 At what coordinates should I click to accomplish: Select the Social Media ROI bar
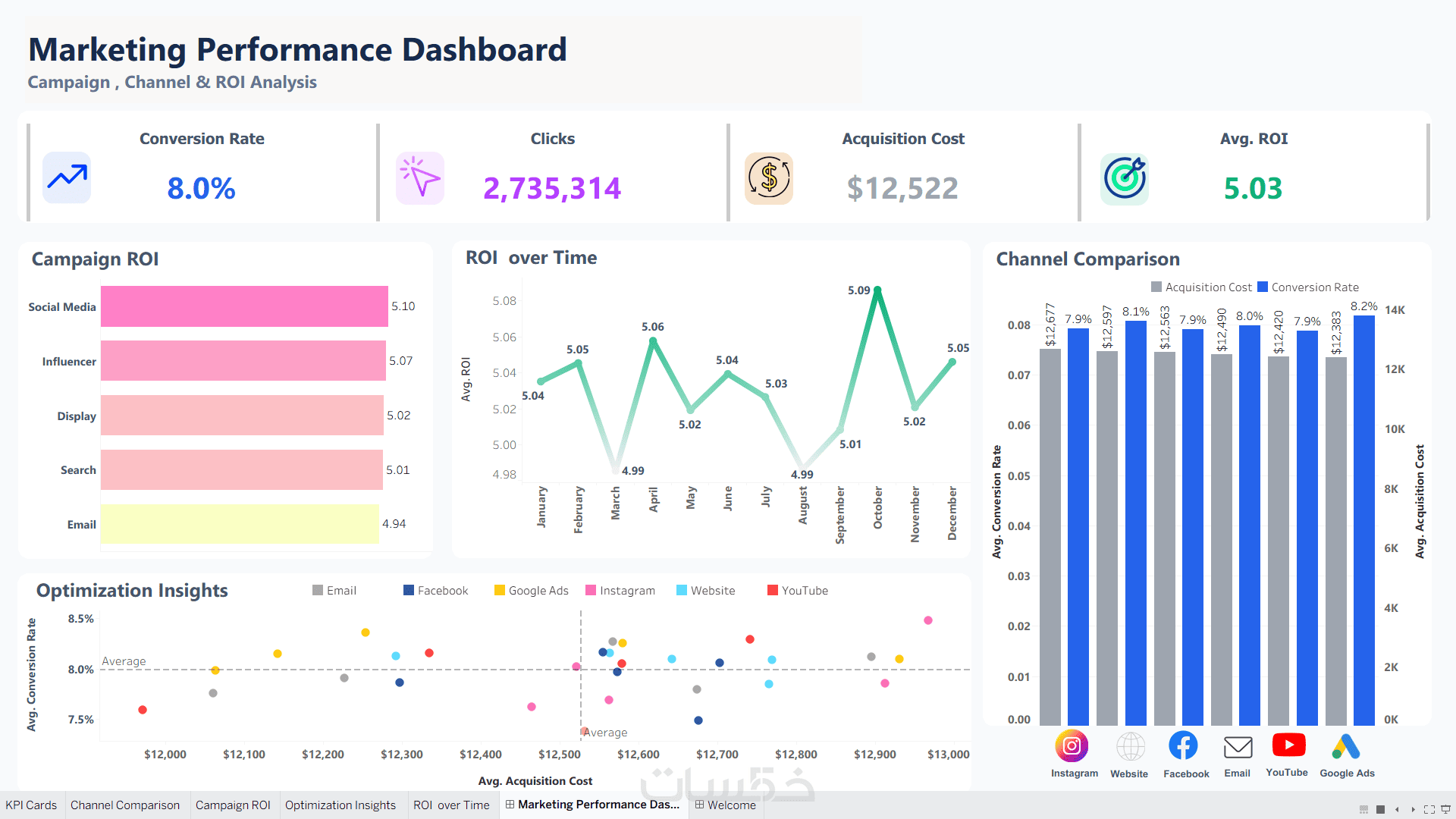click(x=244, y=306)
